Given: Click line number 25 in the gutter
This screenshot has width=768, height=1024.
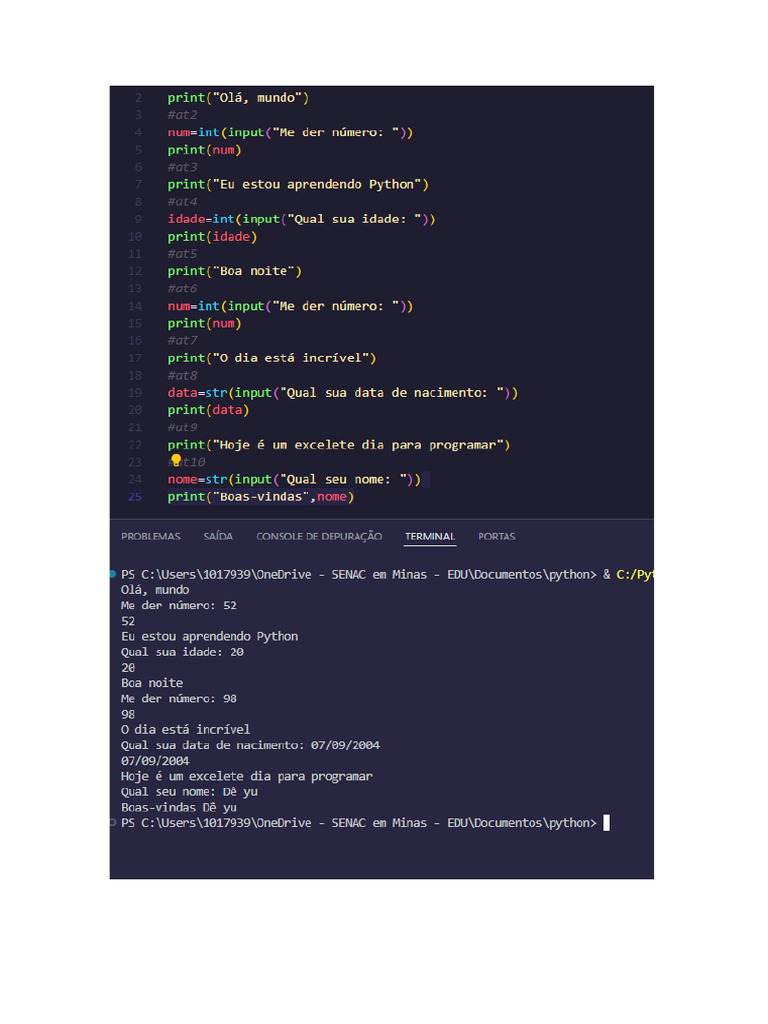Looking at the screenshot, I should point(135,496).
